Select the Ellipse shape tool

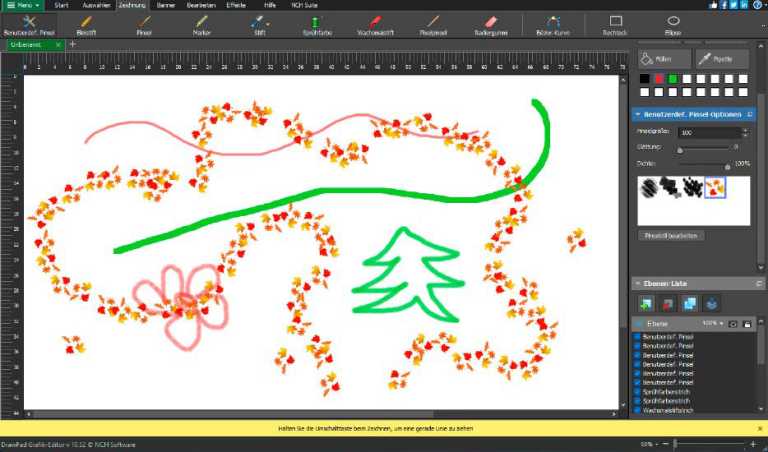coord(673,24)
